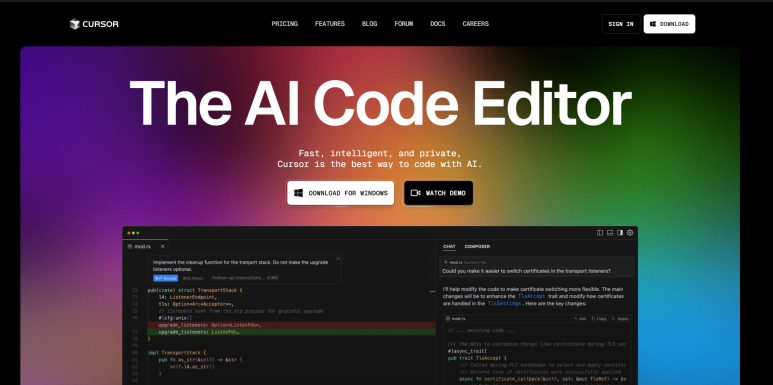773x385 pixels.
Task: Click the '#[async_trait]' line in chat code
Action: [x=467, y=351]
